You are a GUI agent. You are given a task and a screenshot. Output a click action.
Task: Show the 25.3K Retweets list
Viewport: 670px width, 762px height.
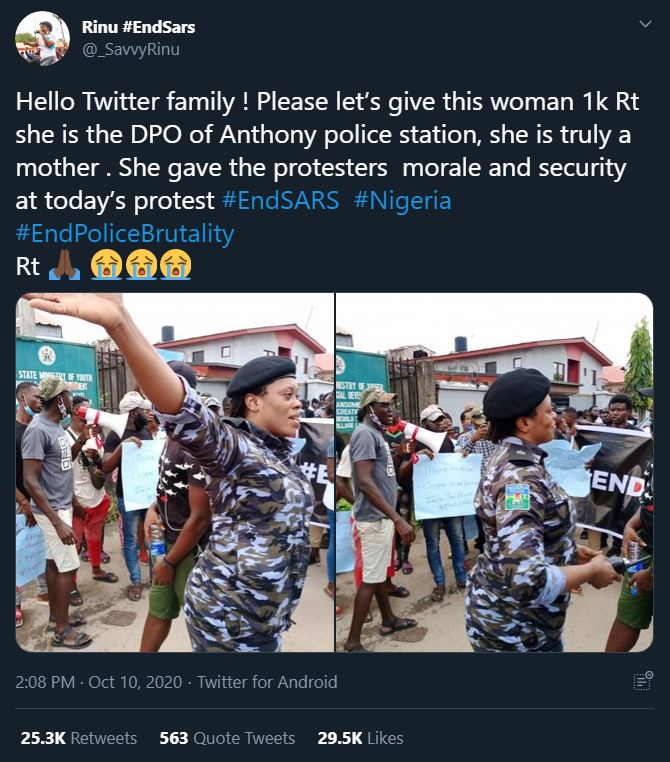tap(78, 738)
